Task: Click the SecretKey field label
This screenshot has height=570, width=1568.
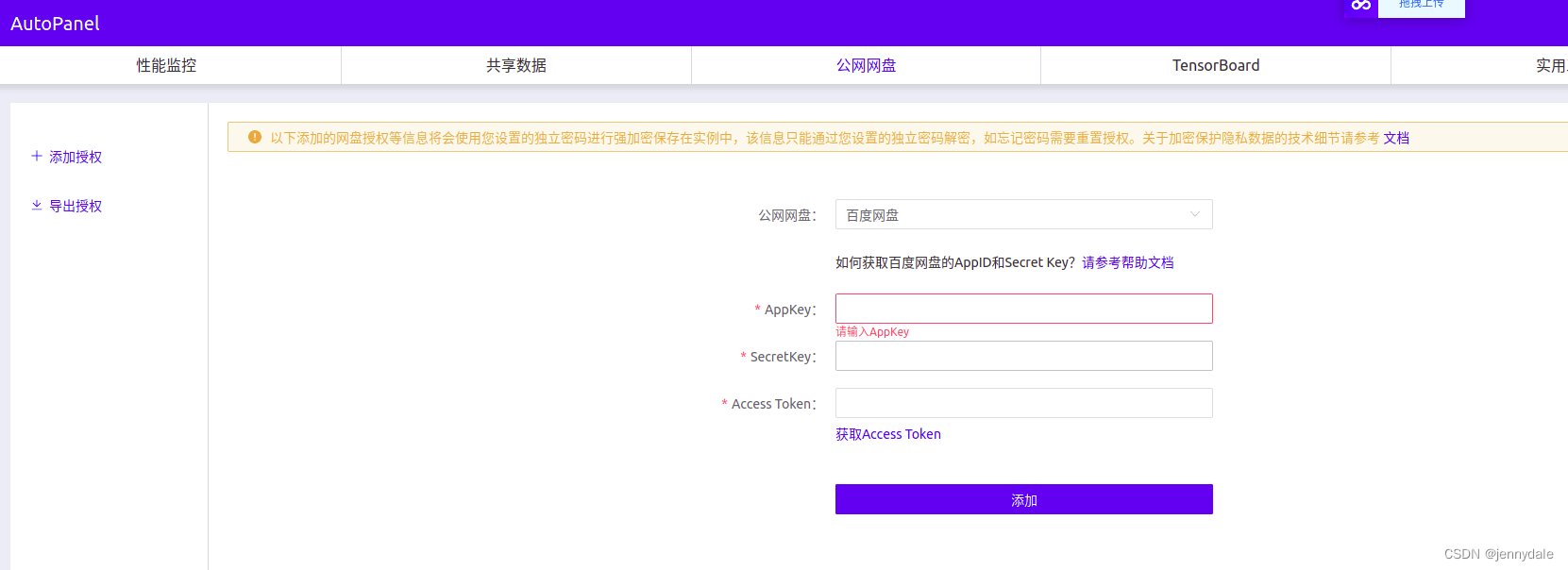Action: tap(783, 357)
